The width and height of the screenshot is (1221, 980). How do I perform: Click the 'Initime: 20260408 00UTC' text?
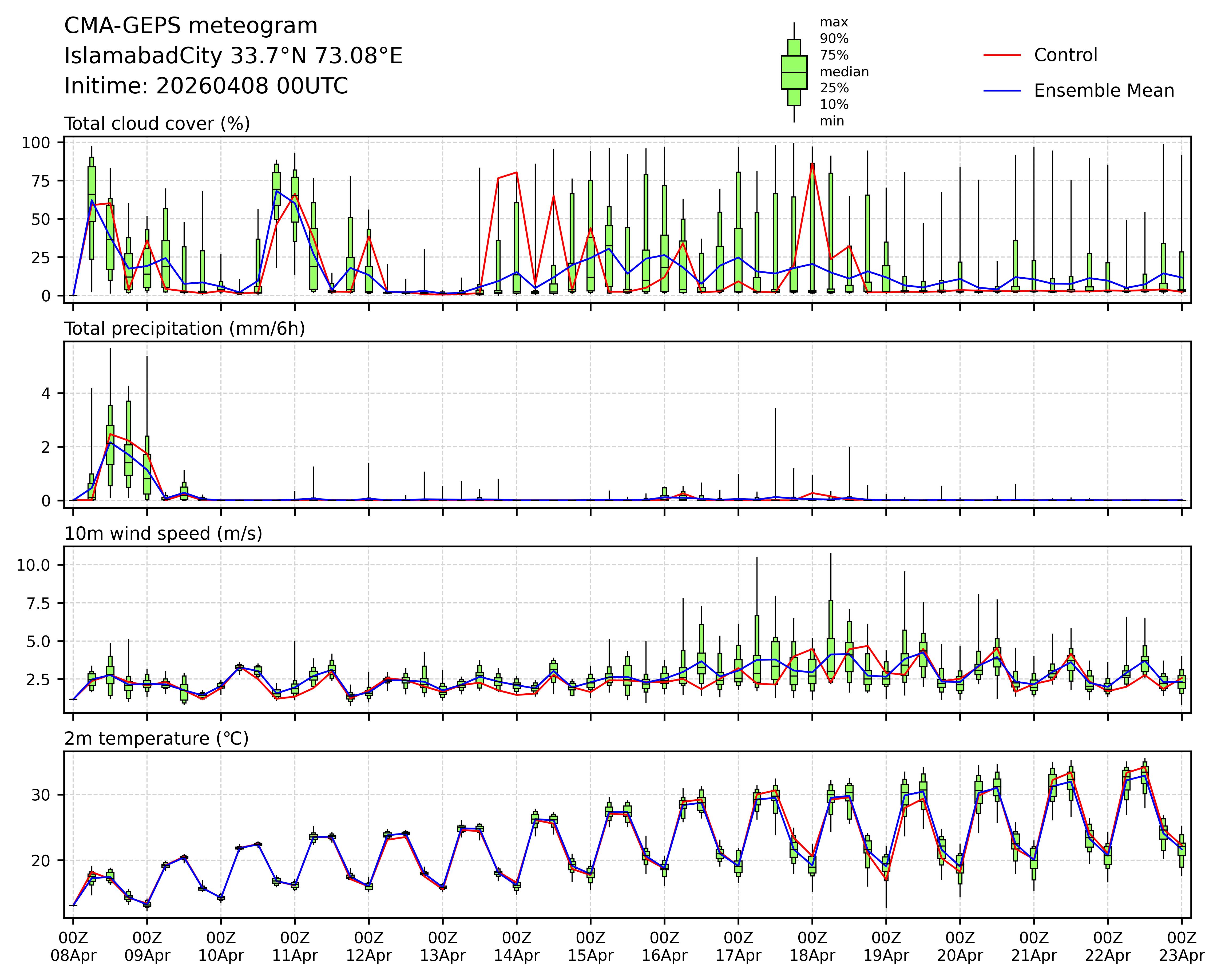click(x=206, y=86)
